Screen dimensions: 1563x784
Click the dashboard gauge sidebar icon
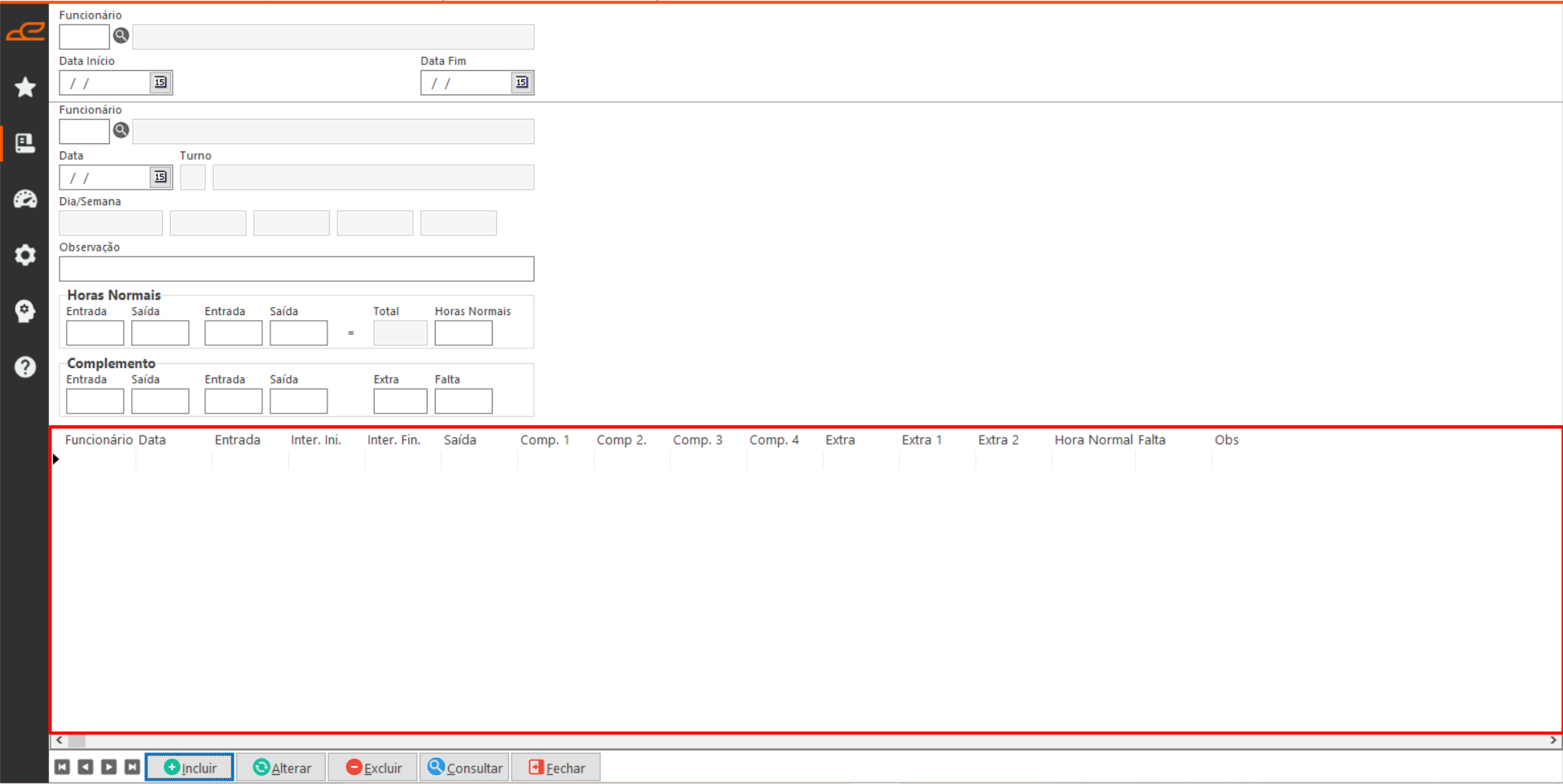(x=25, y=199)
